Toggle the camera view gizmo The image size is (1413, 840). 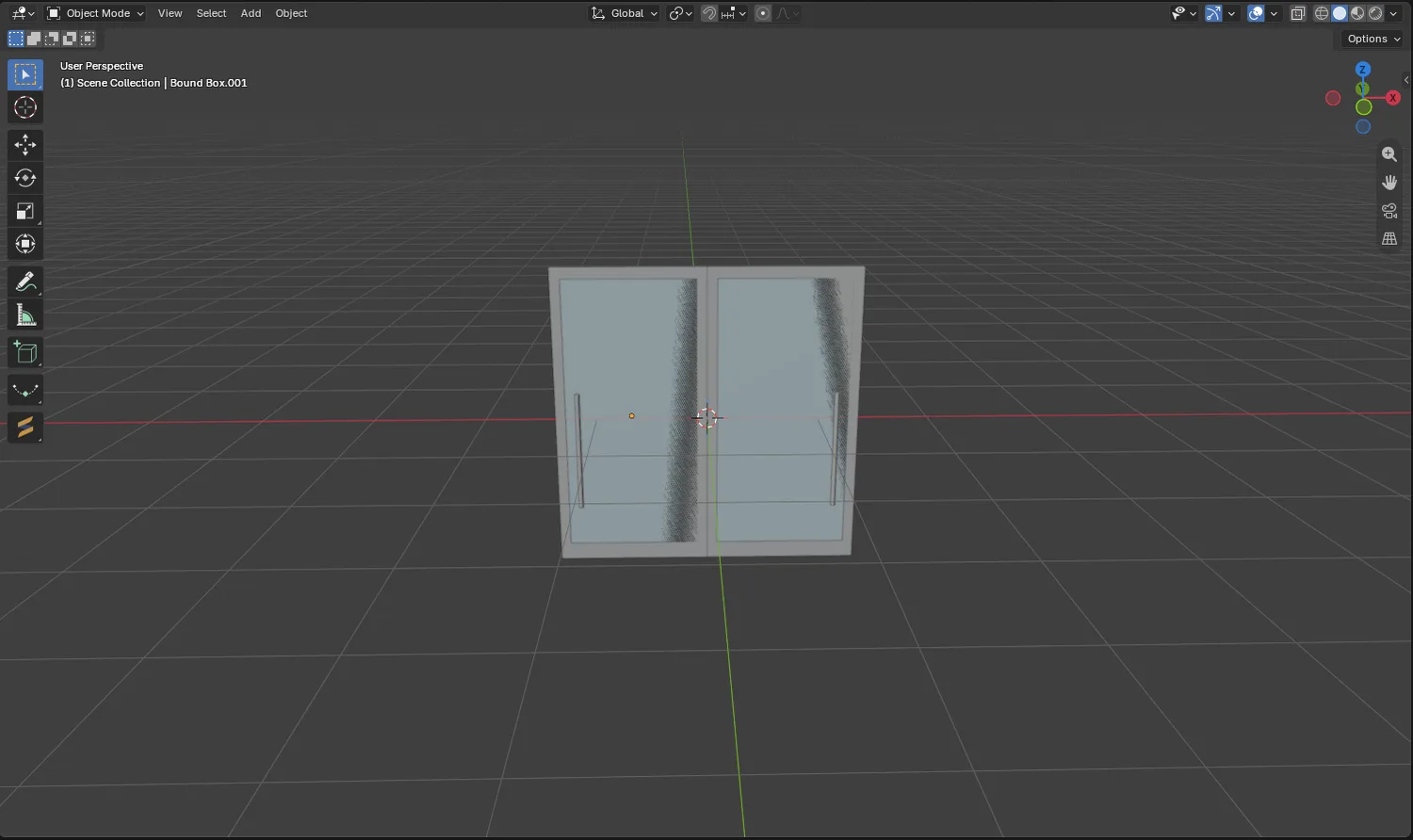(1389, 211)
